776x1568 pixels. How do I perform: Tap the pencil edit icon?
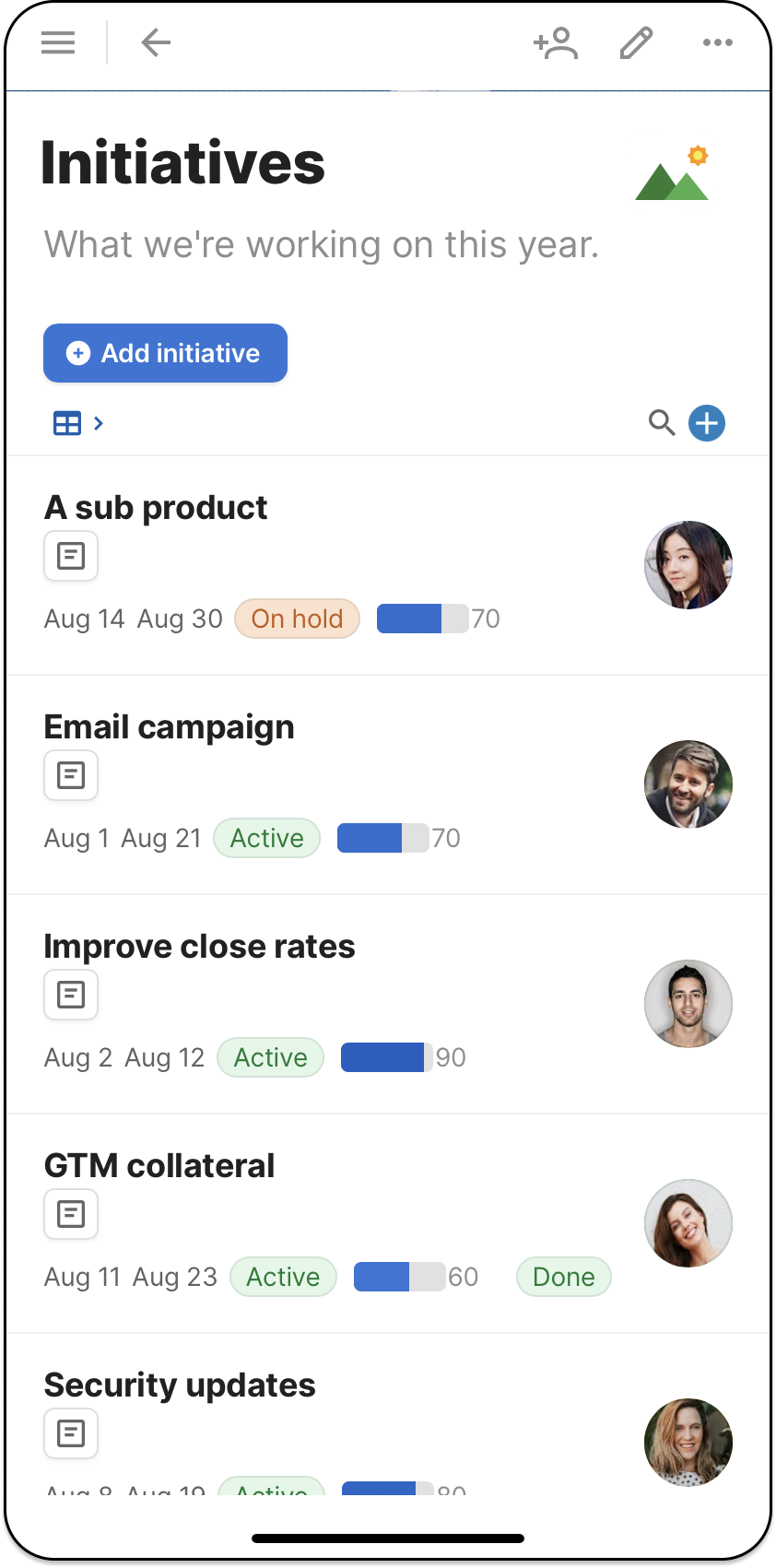coord(636,43)
